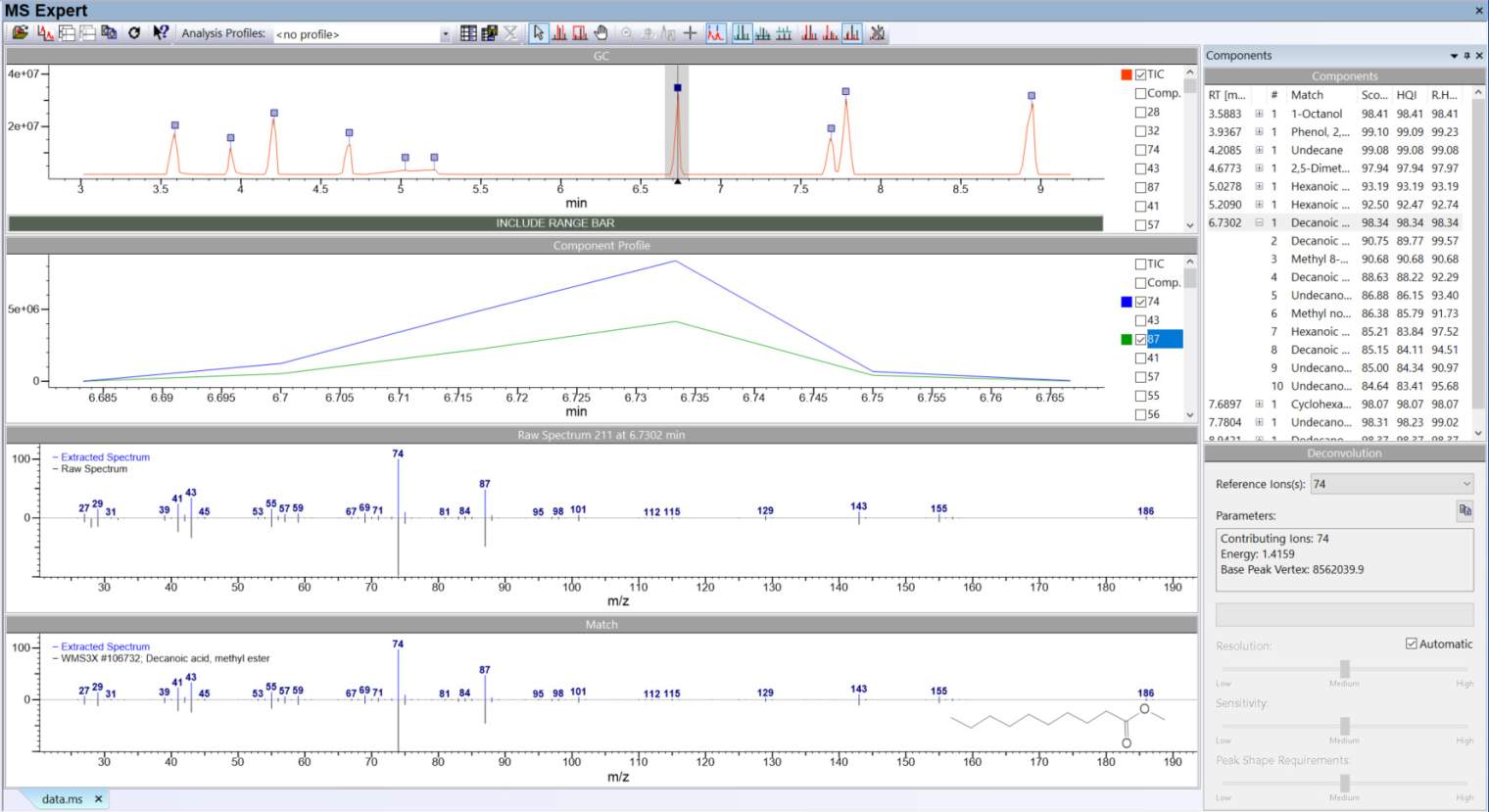Open the Reference Ions dropdown
The width and height of the screenshot is (1489, 812).
tap(1465, 484)
